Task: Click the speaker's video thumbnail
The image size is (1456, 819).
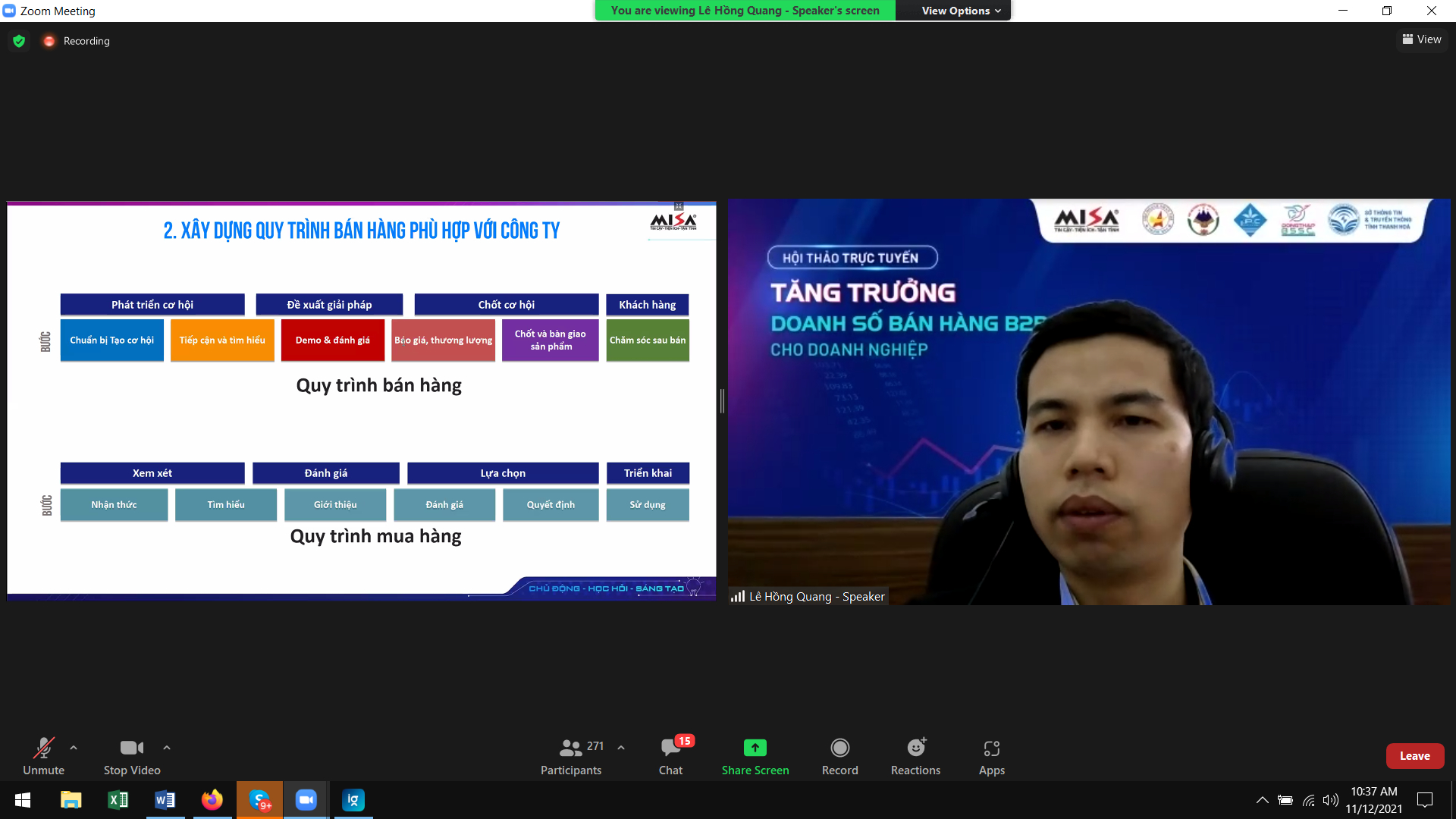Action: 1088,401
